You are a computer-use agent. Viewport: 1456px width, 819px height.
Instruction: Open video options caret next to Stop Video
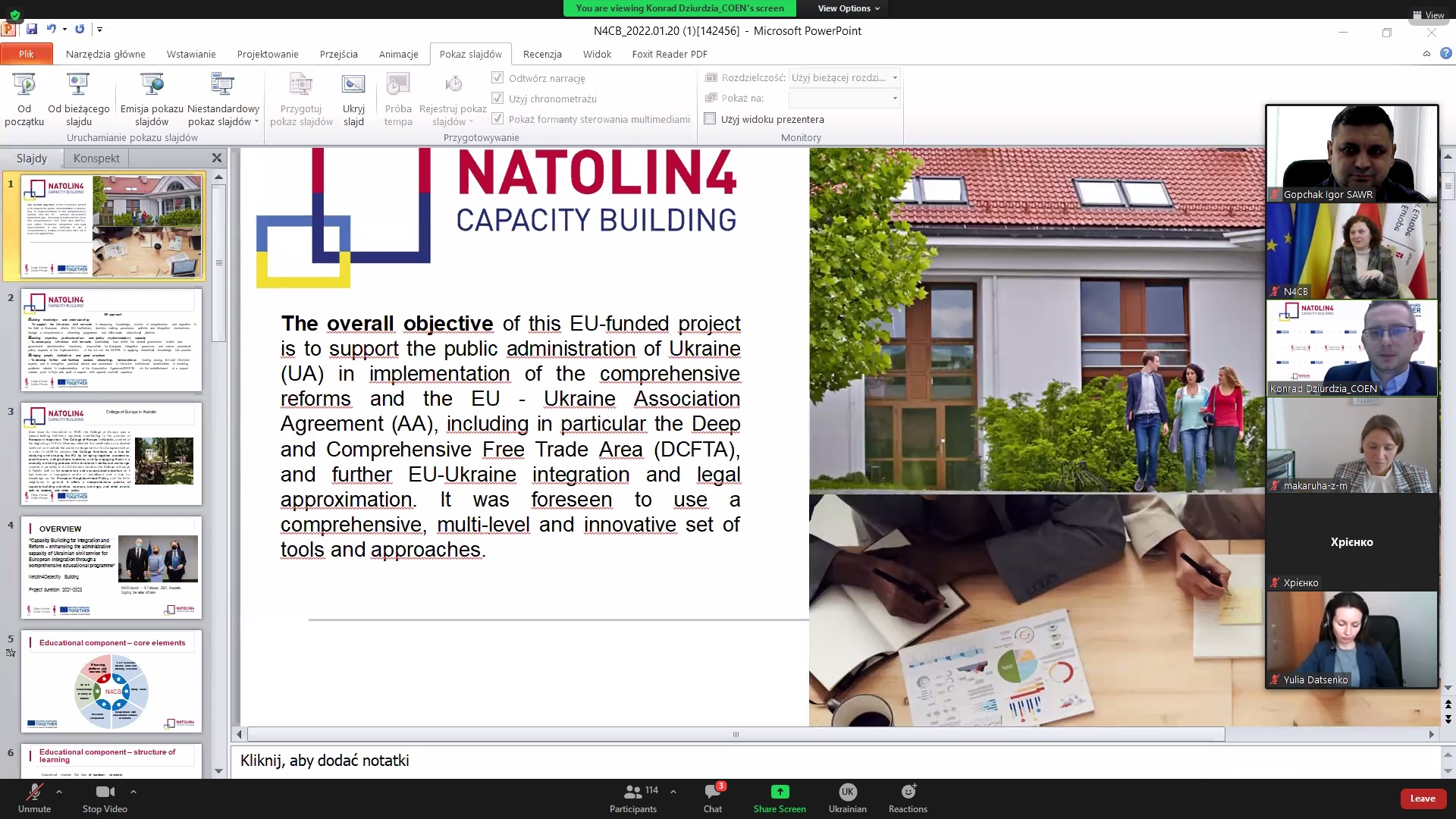point(133,791)
